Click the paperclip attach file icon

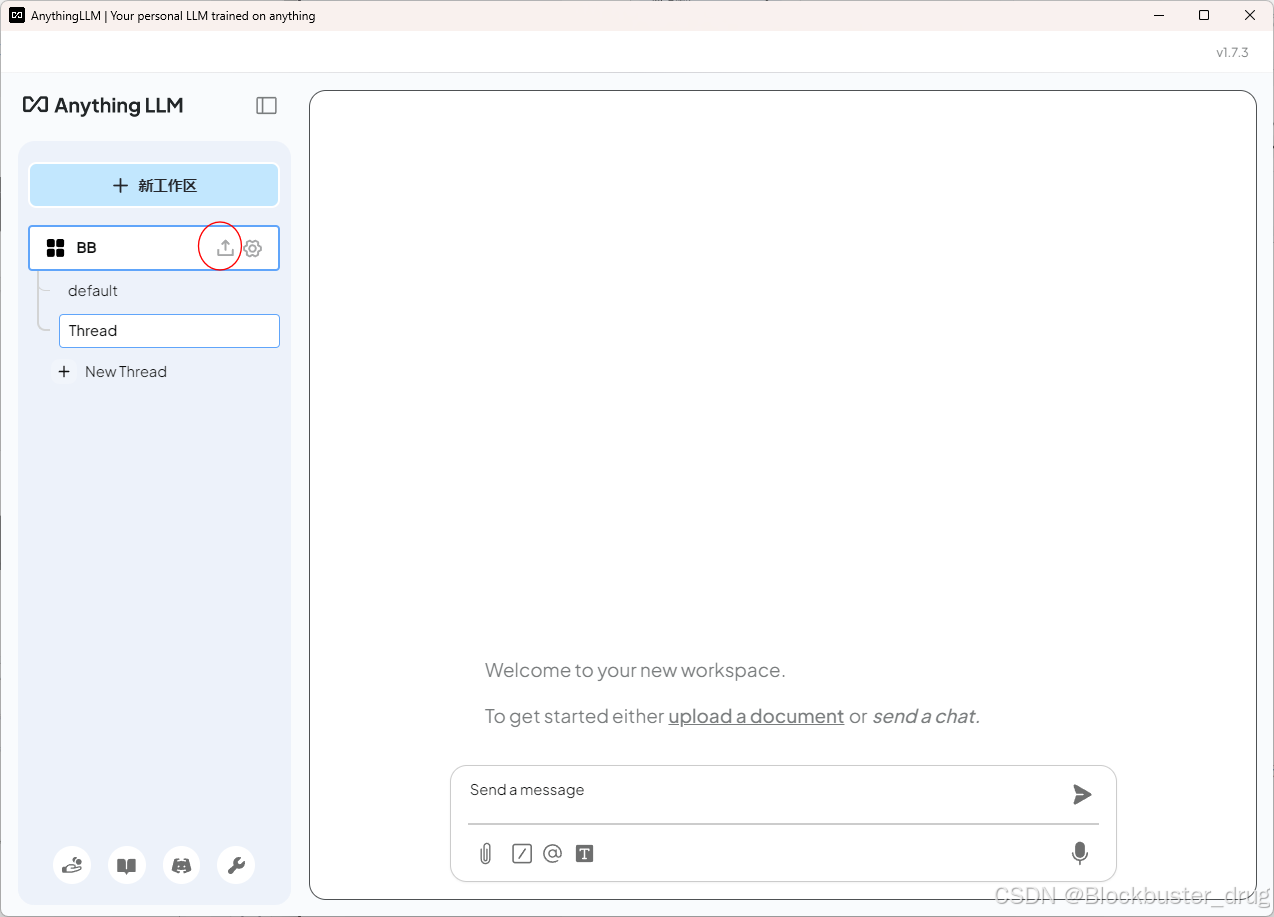(x=486, y=854)
